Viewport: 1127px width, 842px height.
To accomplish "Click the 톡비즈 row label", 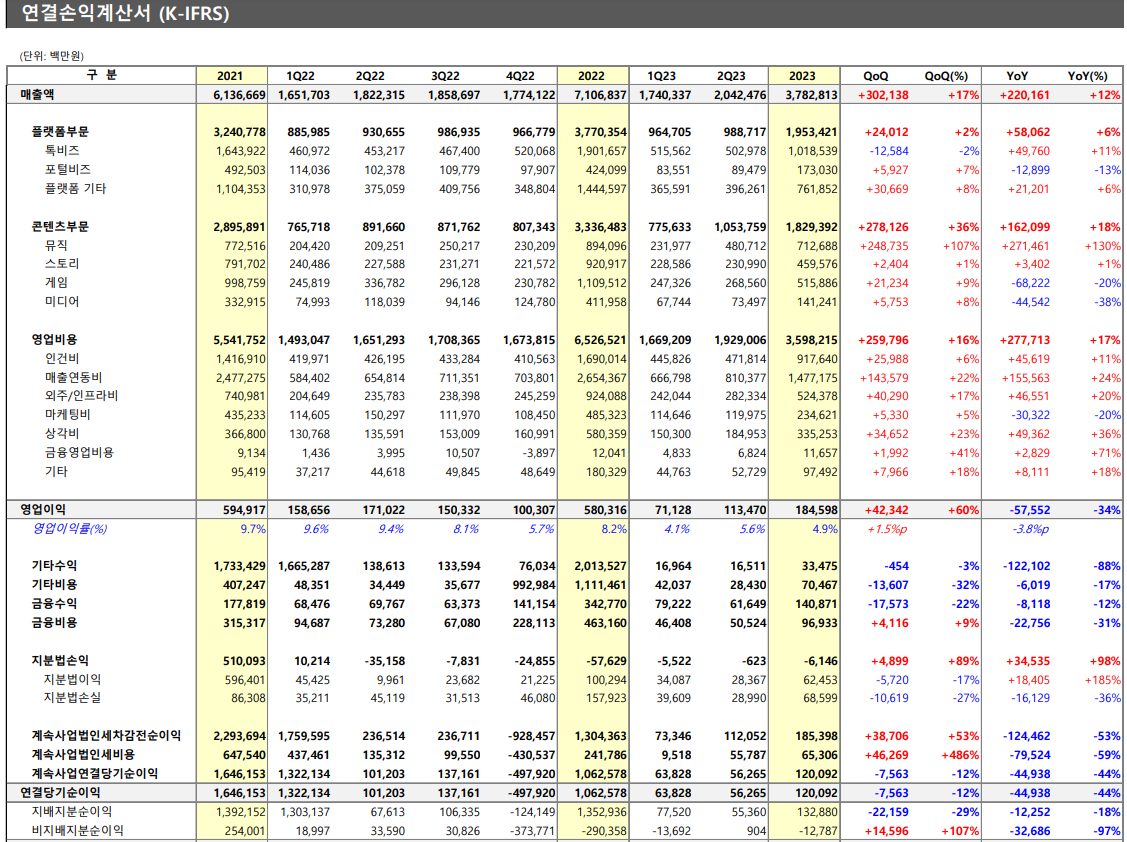I will (61, 151).
